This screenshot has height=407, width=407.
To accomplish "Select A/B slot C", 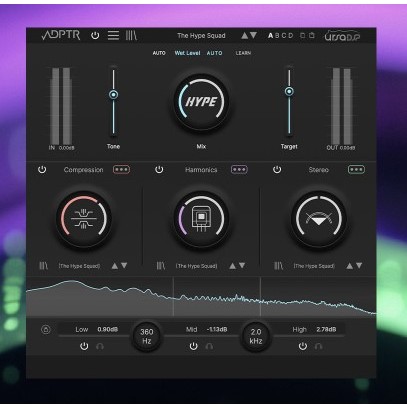I will (x=284, y=35).
